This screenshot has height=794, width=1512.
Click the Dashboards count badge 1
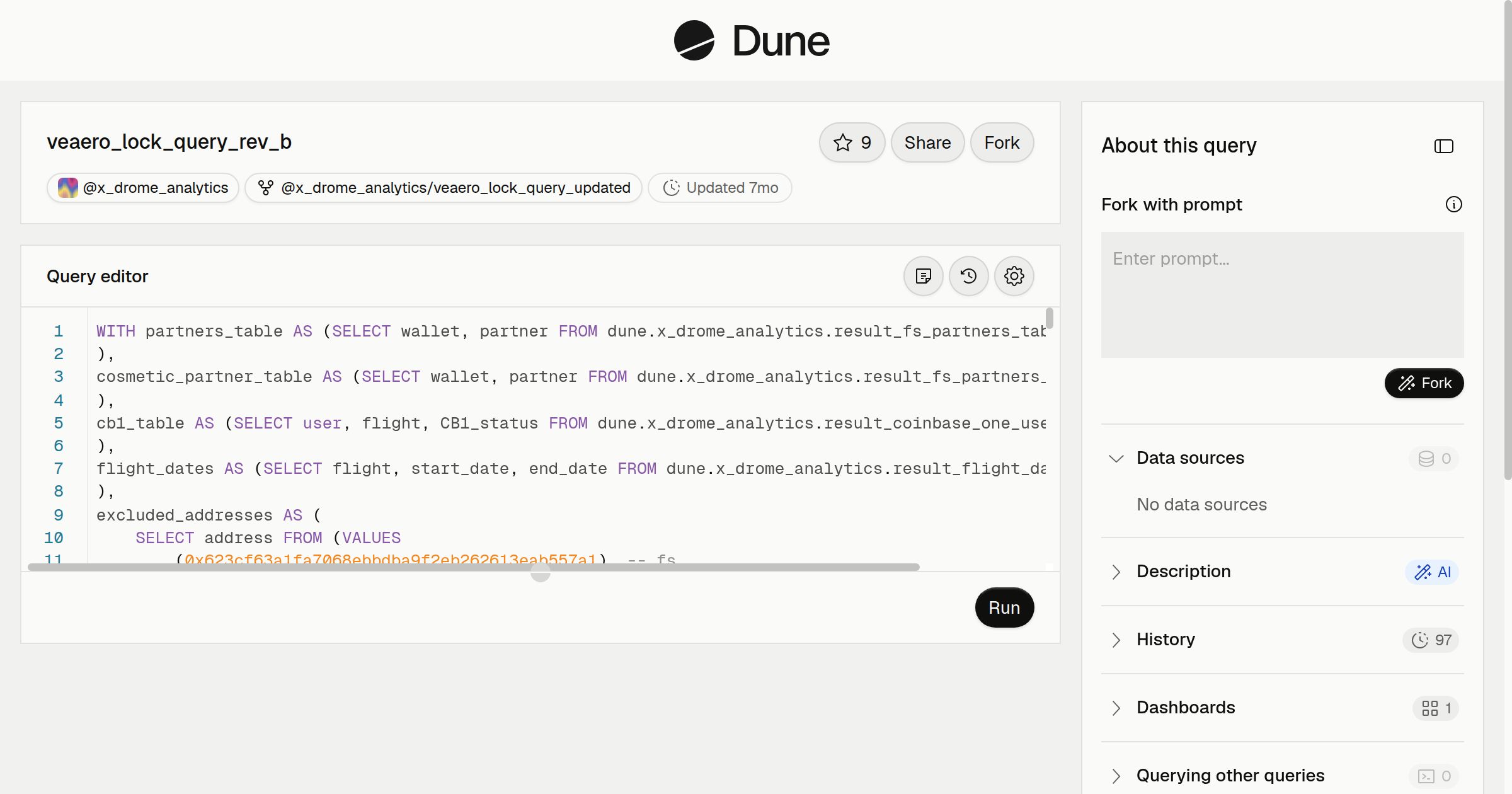1436,708
